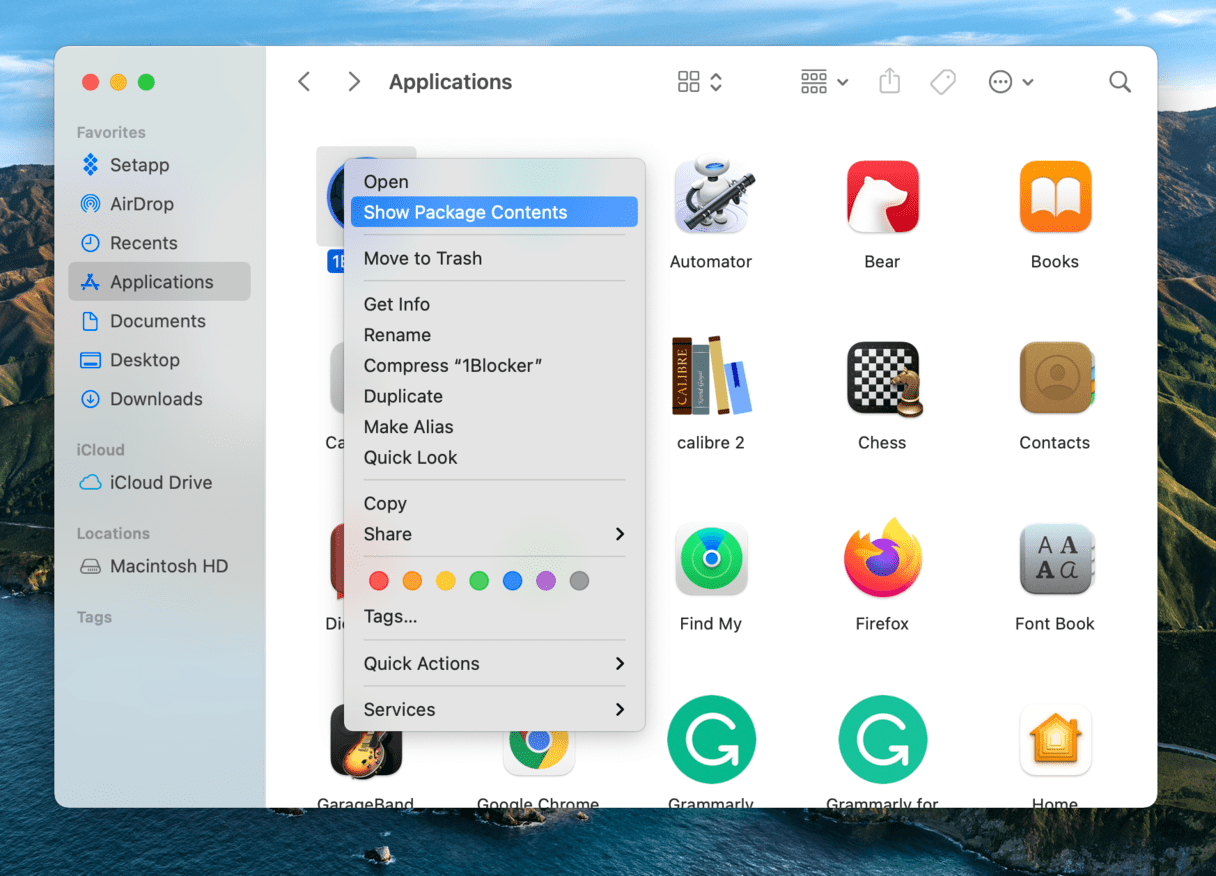Viewport: 1216px width, 876px height.
Task: Open Setapp in the sidebar
Action: [160, 165]
